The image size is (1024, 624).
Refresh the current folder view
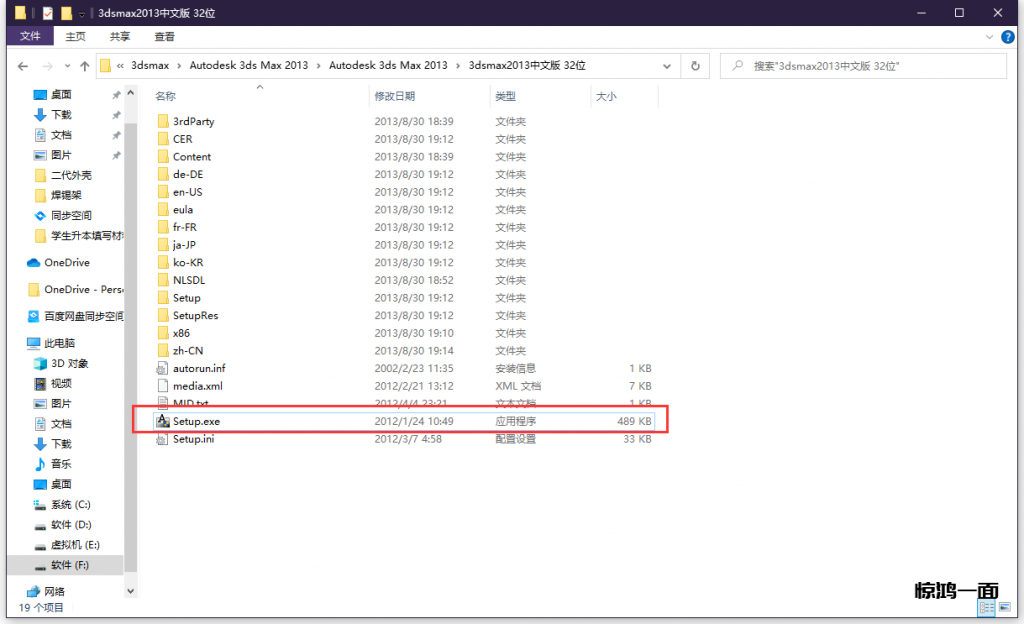pos(695,66)
